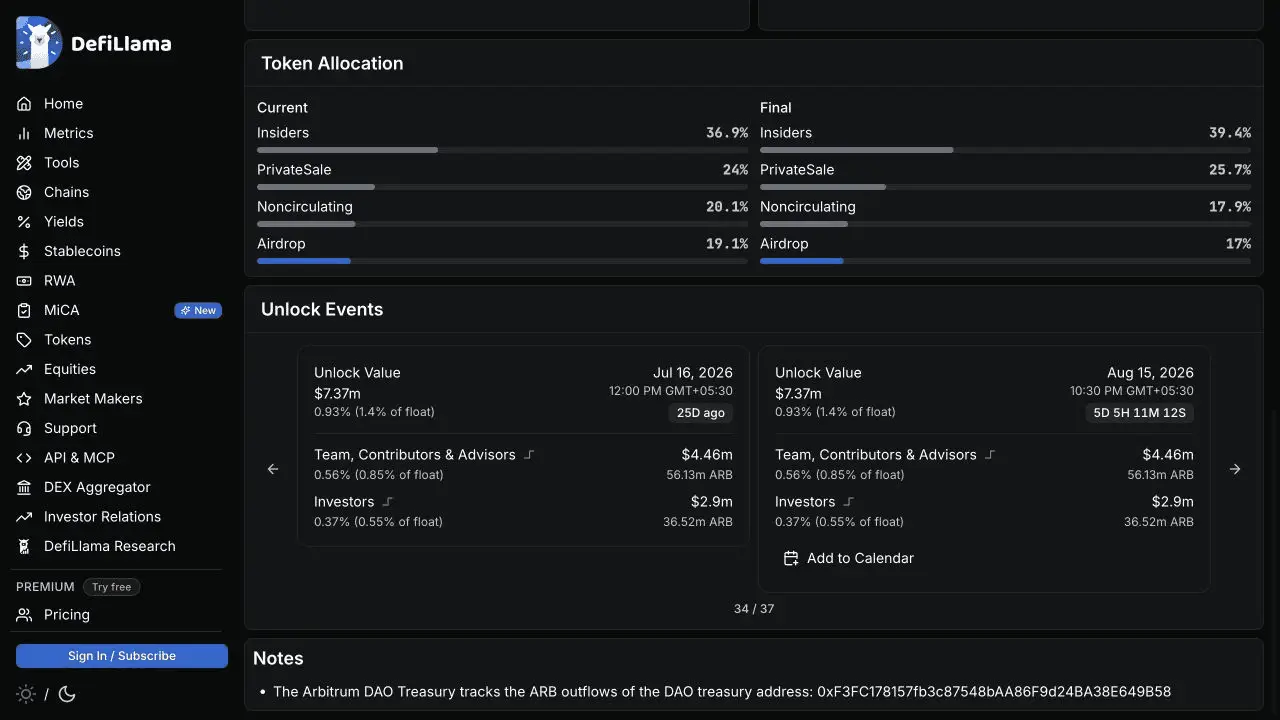Open the Home page icon
Image resolution: width=1280 pixels, height=720 pixels.
pos(24,104)
